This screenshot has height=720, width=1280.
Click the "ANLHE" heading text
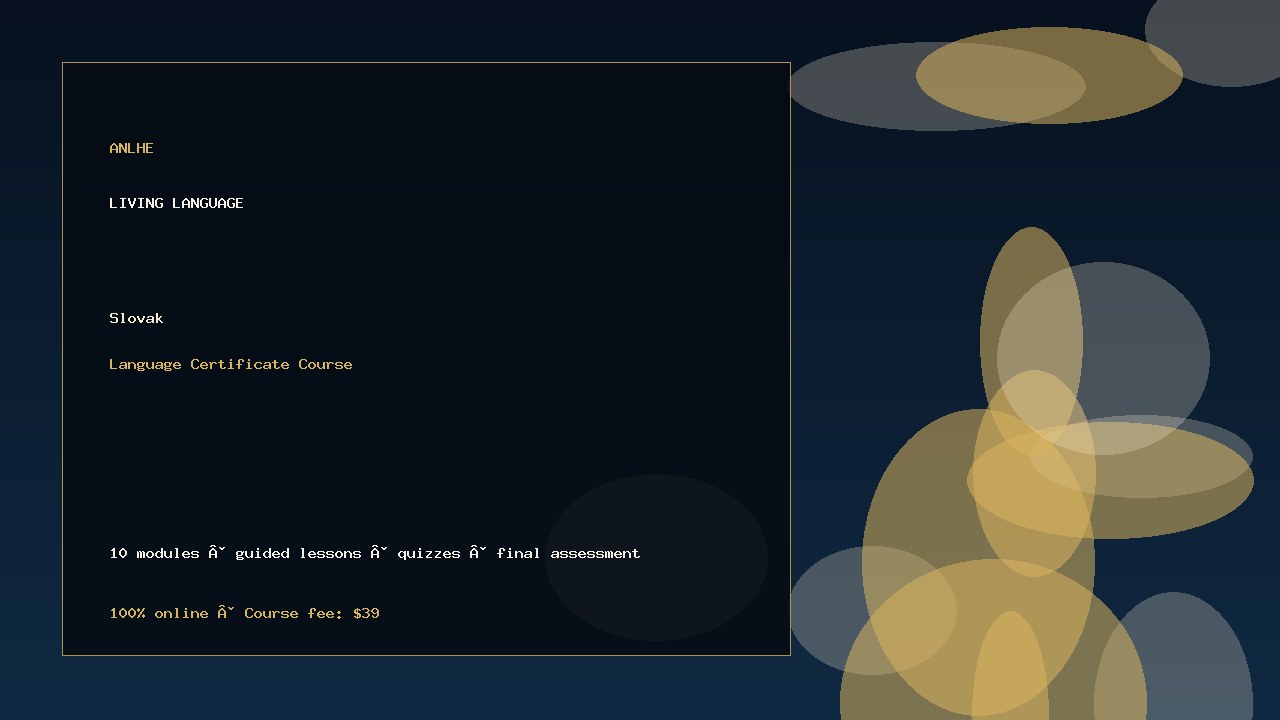click(131, 148)
